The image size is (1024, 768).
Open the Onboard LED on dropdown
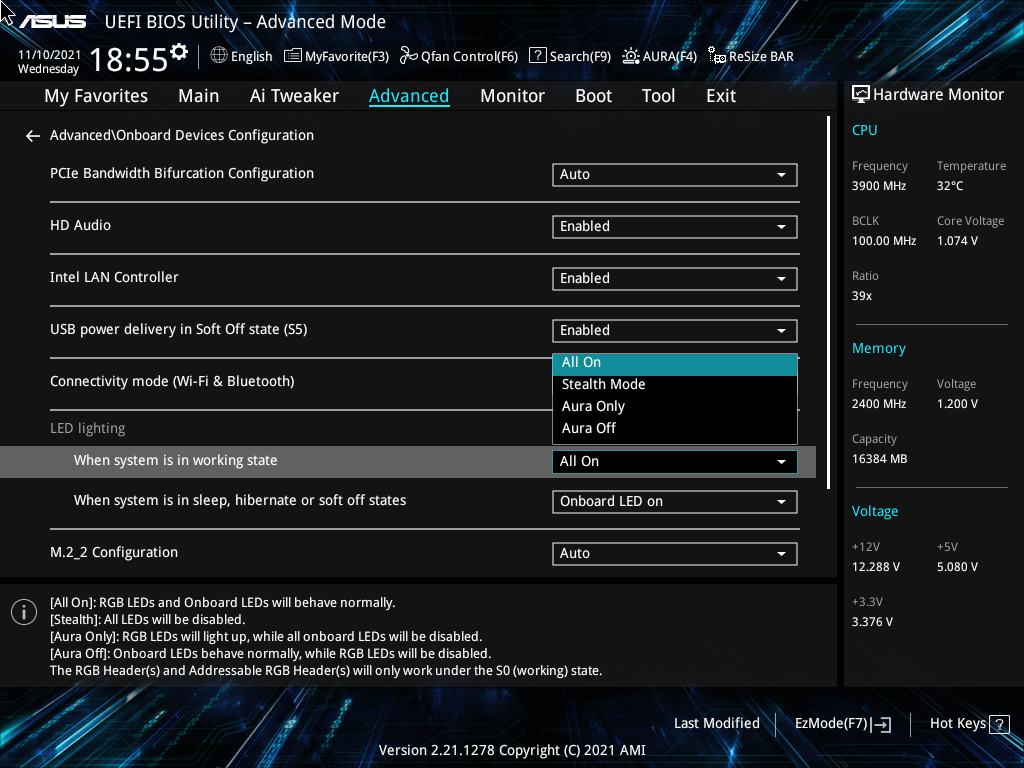point(675,502)
